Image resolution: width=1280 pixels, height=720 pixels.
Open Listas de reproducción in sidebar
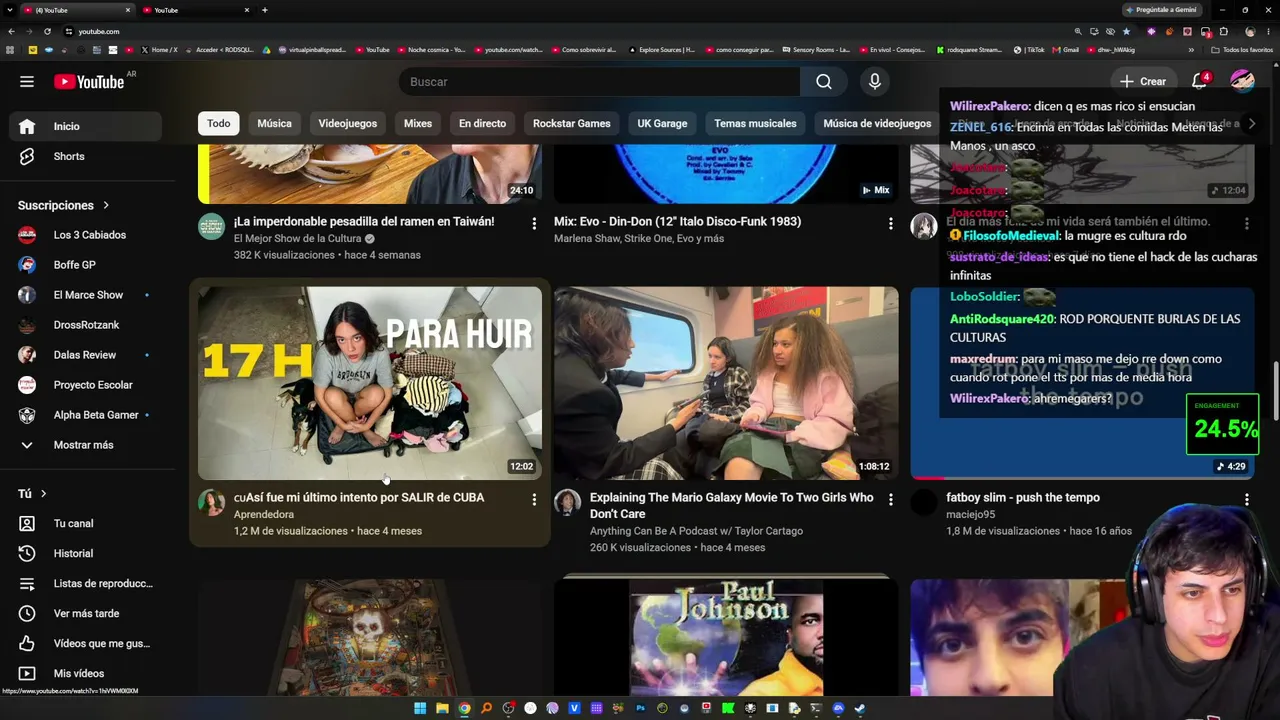[85, 583]
